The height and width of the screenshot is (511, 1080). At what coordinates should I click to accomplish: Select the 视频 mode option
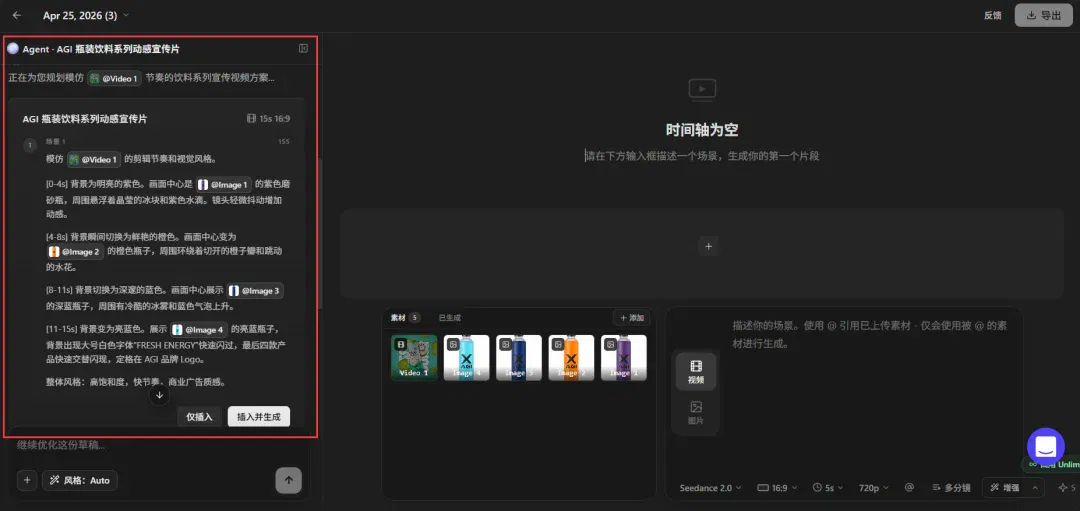[696, 371]
